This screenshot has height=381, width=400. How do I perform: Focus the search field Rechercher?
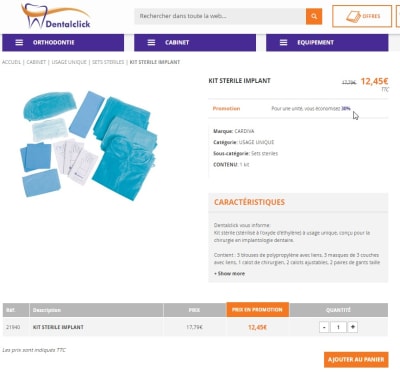point(220,16)
